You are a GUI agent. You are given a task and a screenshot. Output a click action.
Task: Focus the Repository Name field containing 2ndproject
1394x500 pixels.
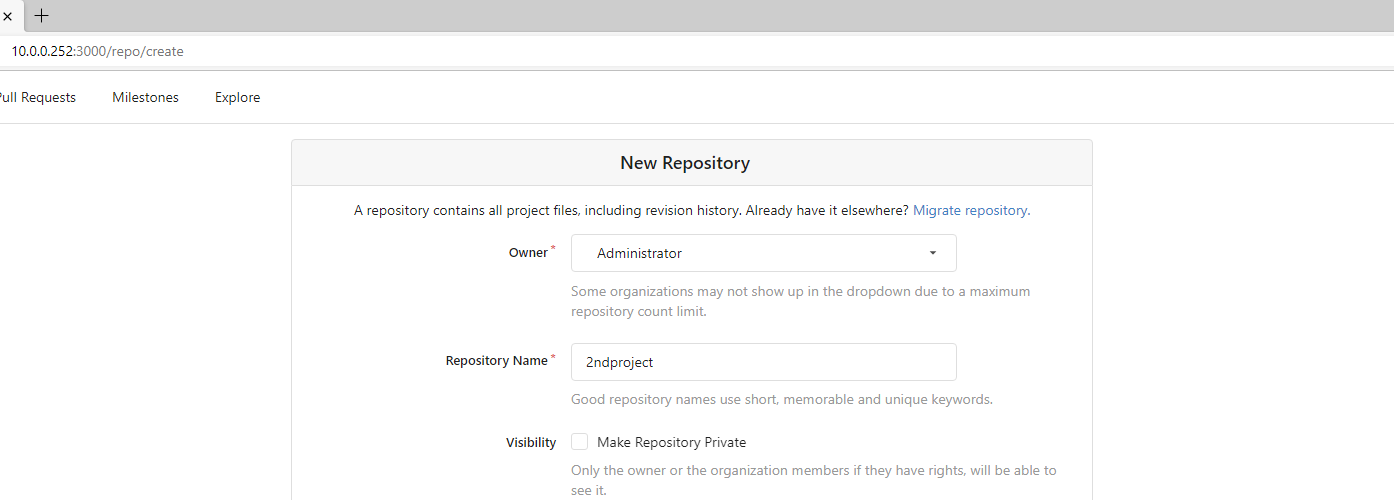(763, 362)
